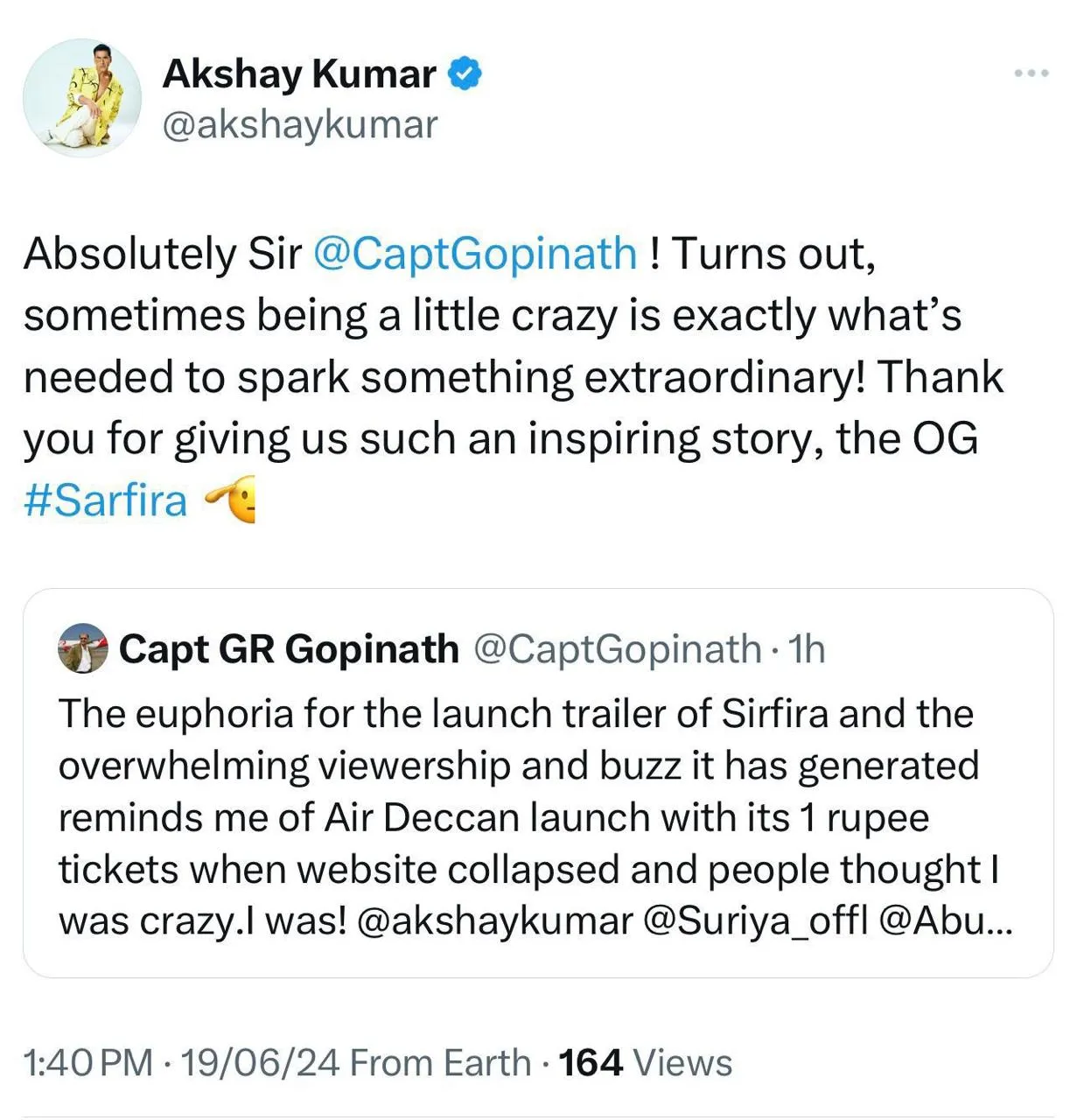Click the quoted @CaptGopinath handle

(x=618, y=649)
